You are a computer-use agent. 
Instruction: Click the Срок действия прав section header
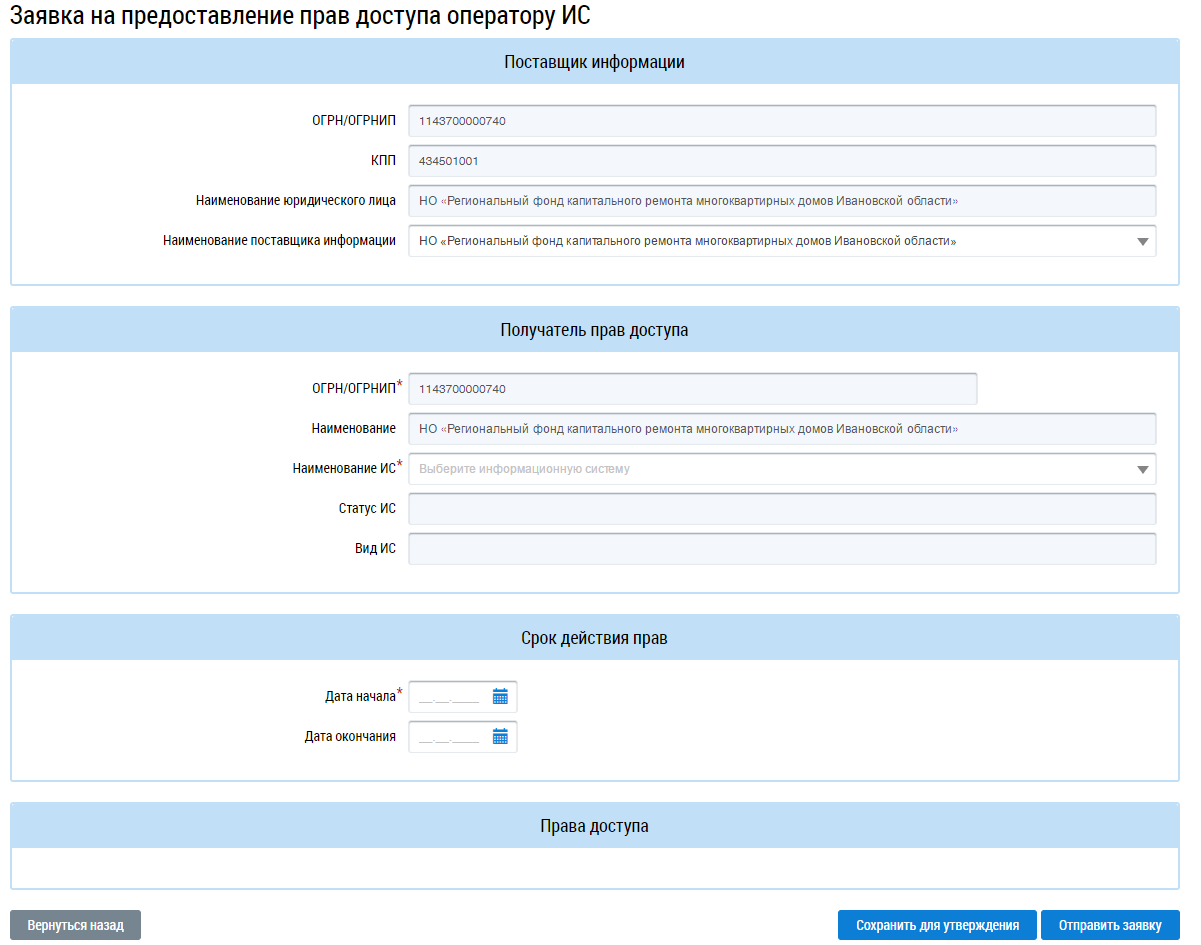(x=594, y=638)
